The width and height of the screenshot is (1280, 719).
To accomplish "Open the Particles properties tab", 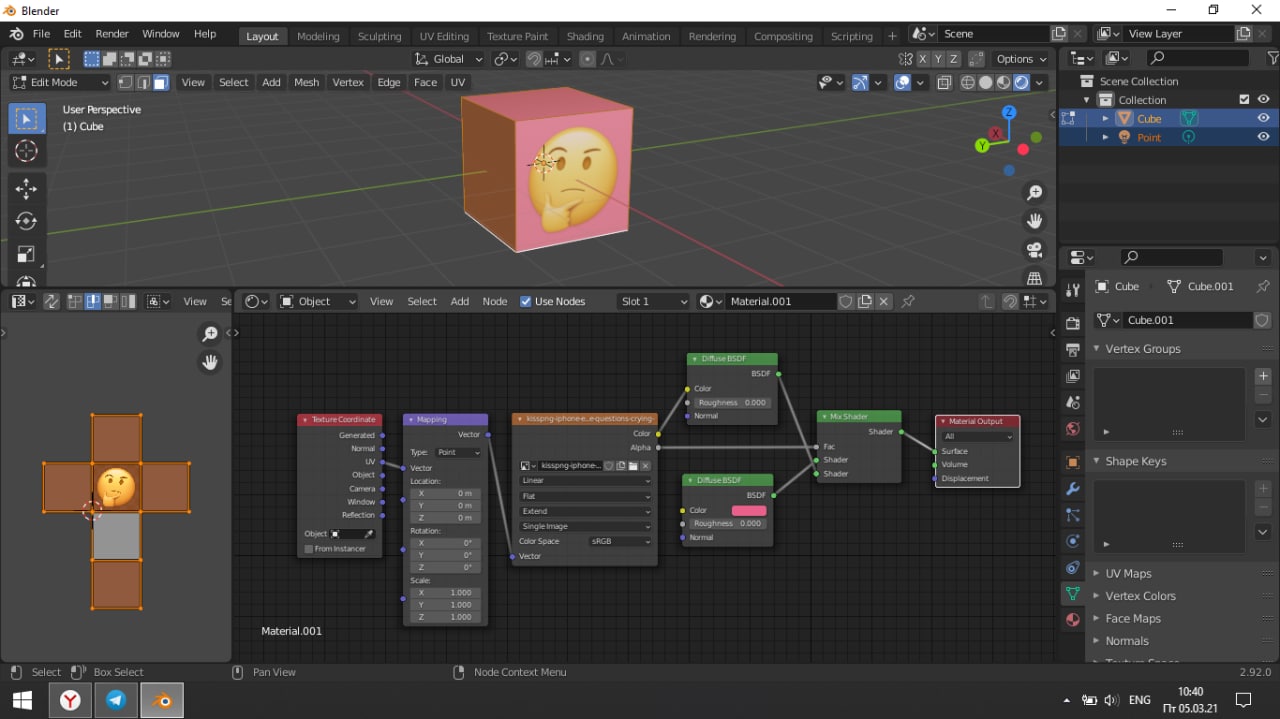I will pos(1073,515).
